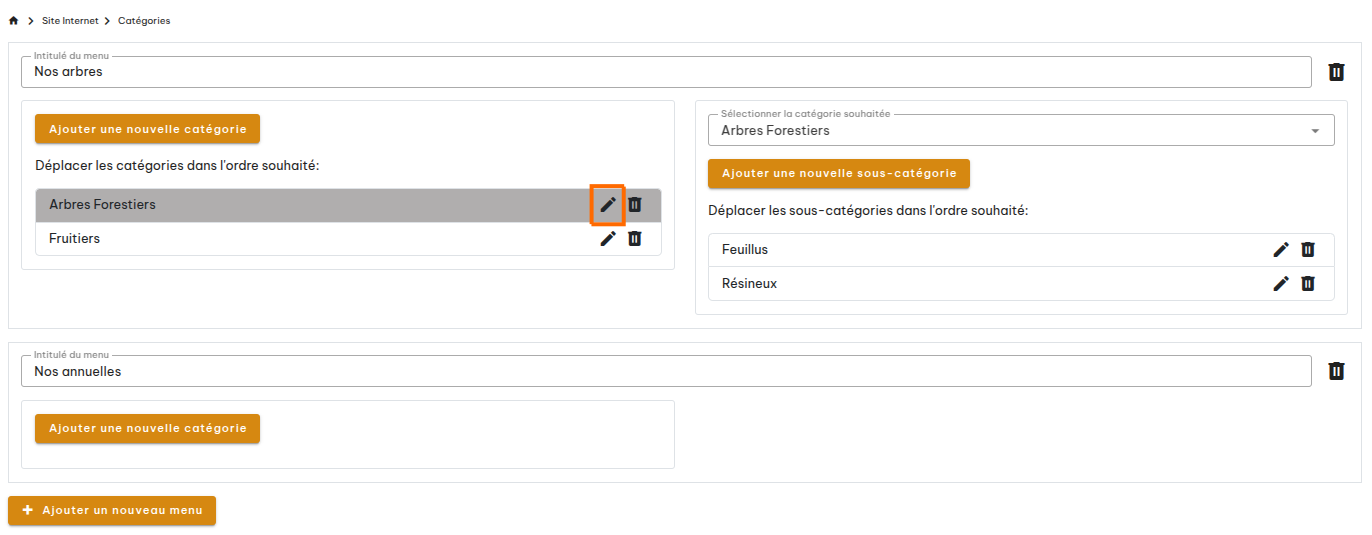
Task: Click Ajouter une nouvelle sous-catégorie
Action: pyautogui.click(x=838, y=173)
